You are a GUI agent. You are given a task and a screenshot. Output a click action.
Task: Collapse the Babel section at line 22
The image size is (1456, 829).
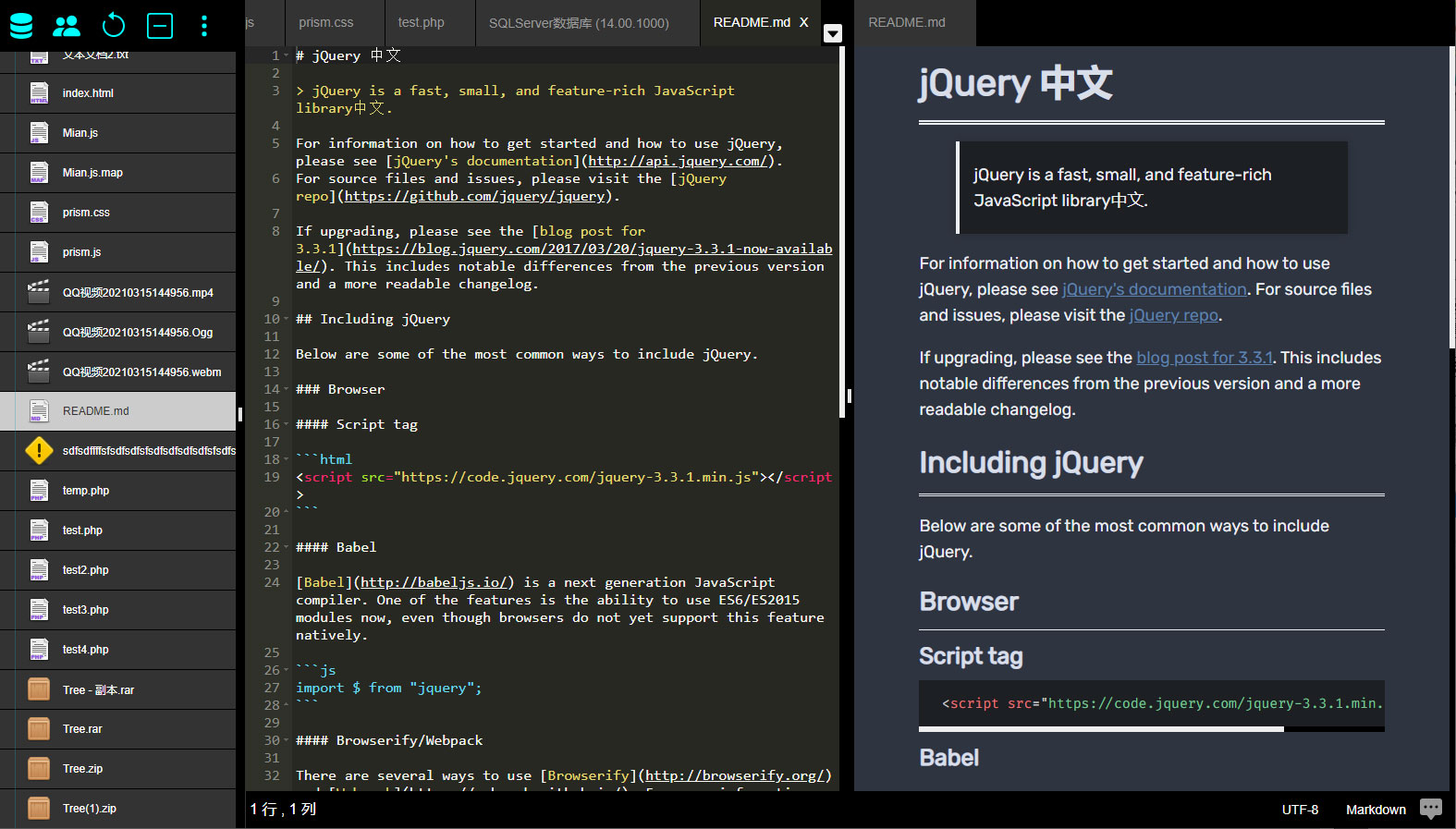[x=287, y=548]
